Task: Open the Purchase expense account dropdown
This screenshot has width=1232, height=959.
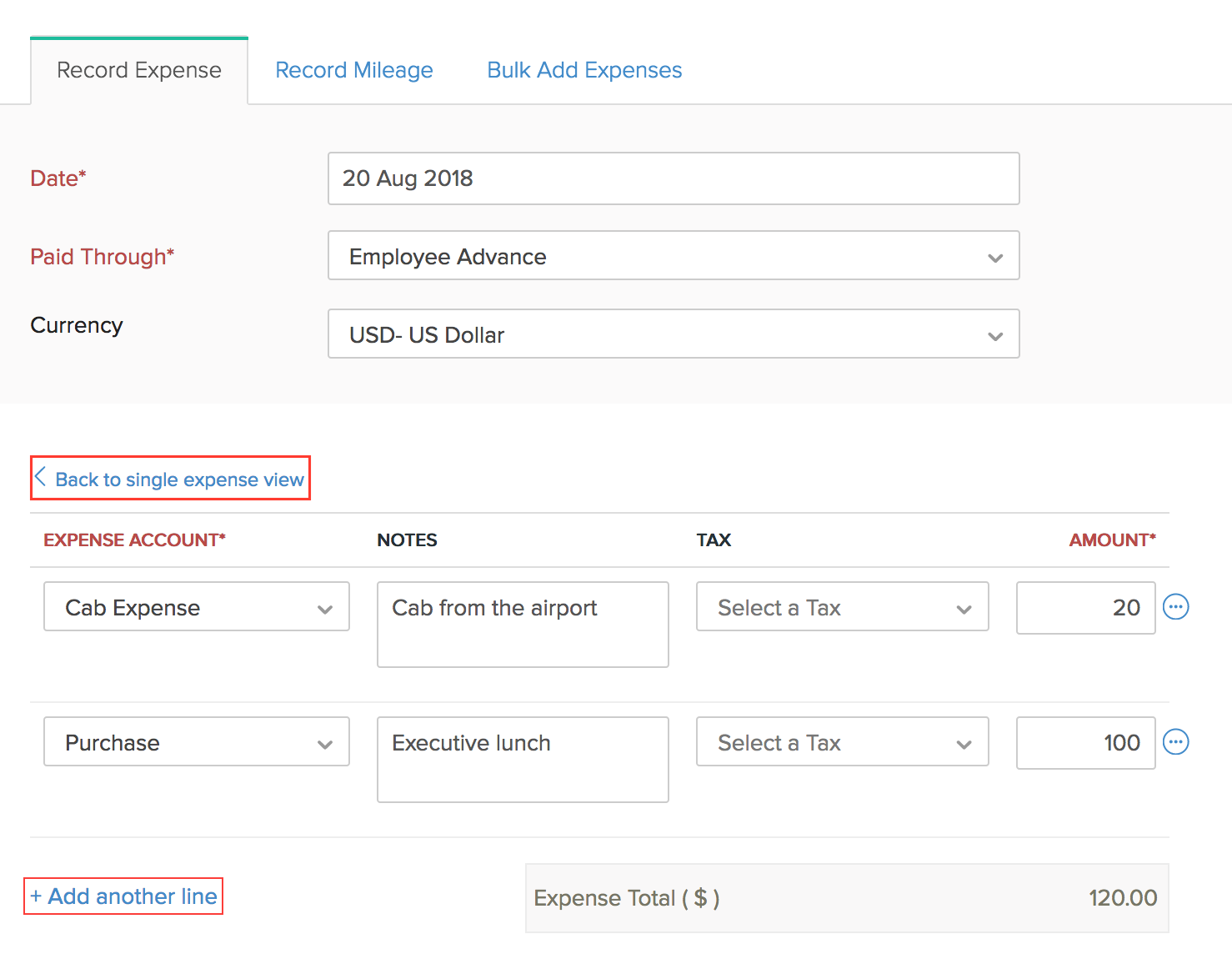Action: (x=196, y=742)
